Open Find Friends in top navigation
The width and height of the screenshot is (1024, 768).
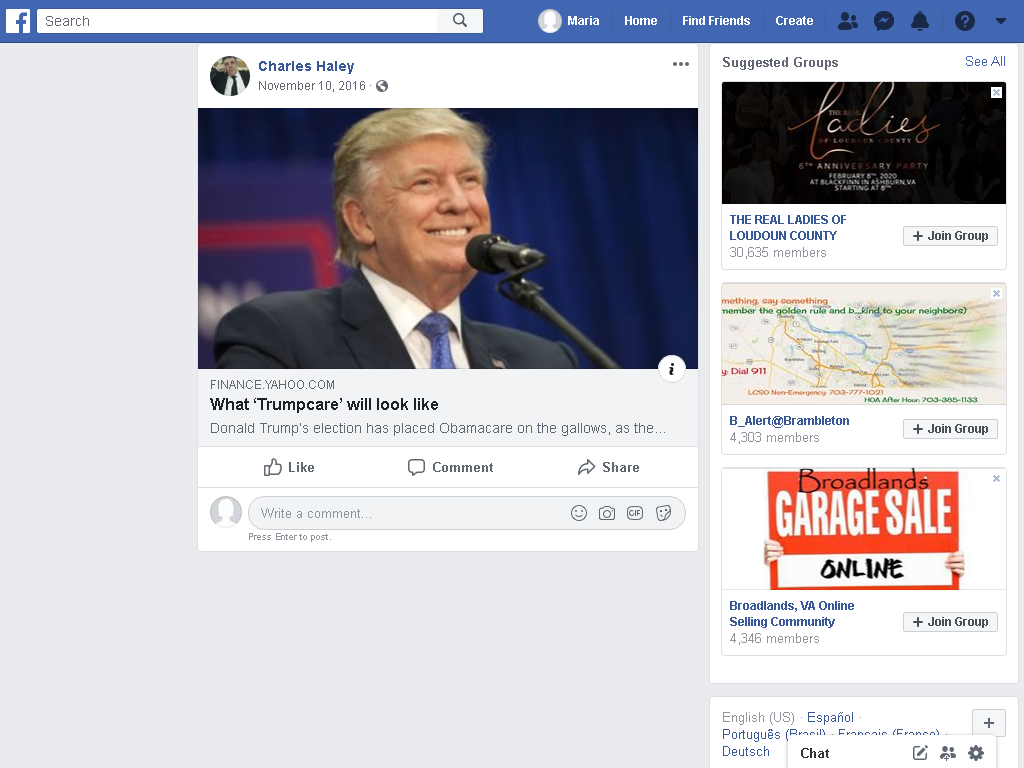pyautogui.click(x=716, y=21)
